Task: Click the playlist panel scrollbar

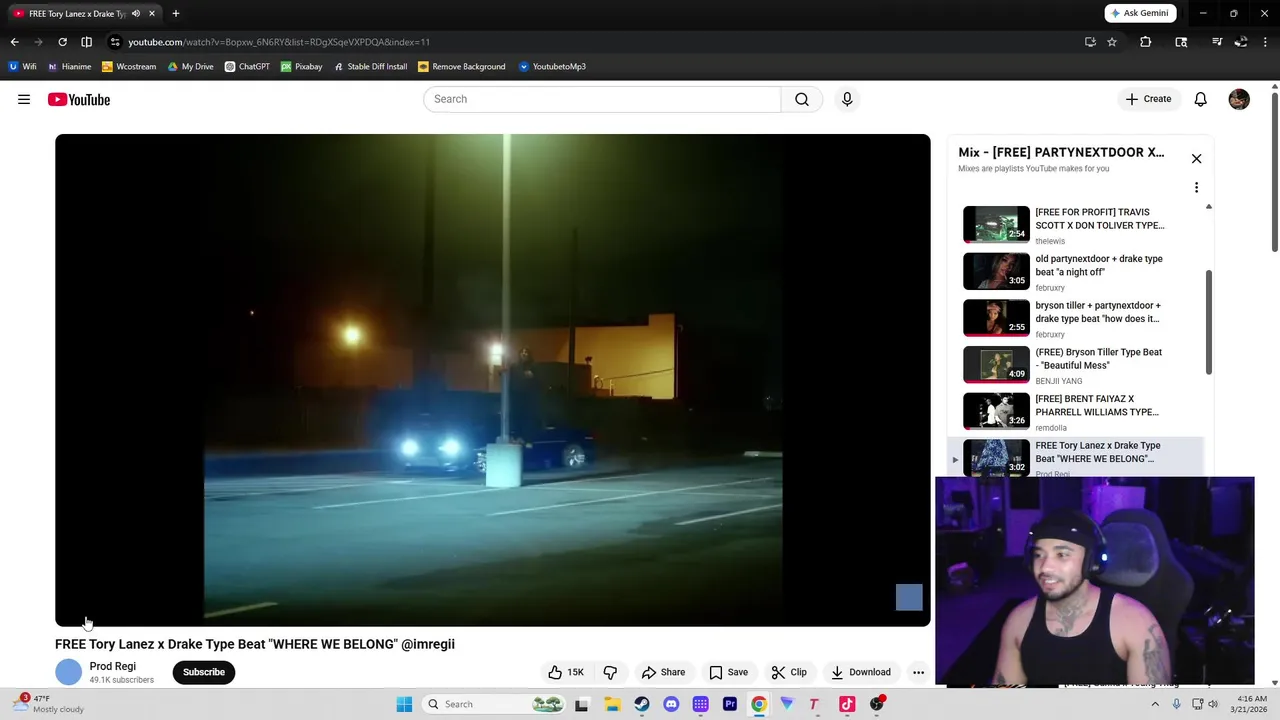Action: 1208,322
